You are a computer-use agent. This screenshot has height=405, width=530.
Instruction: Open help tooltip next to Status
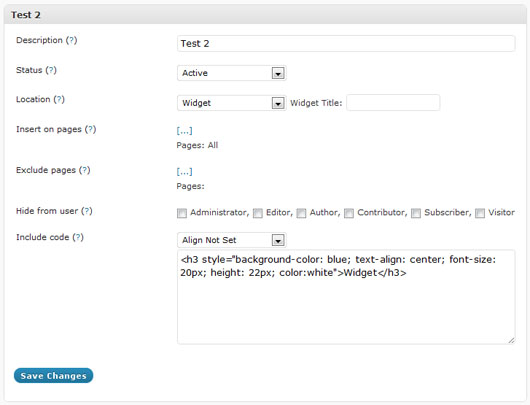51,70
